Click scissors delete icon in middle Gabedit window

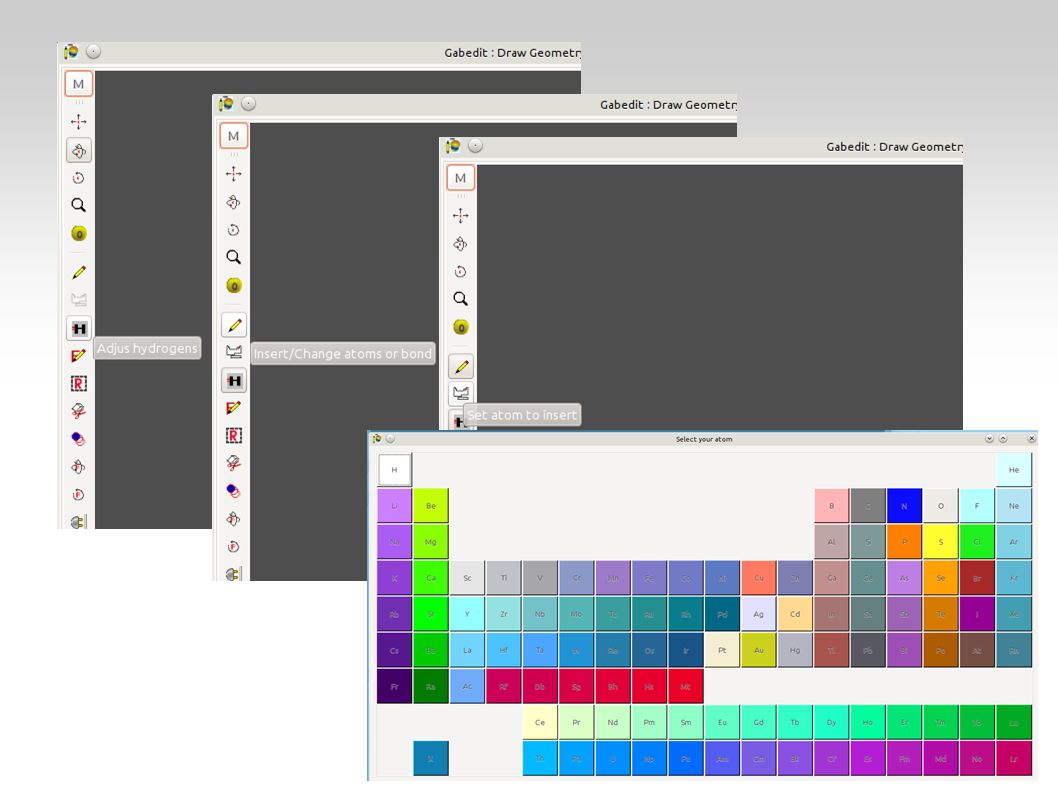pyautogui.click(x=233, y=463)
